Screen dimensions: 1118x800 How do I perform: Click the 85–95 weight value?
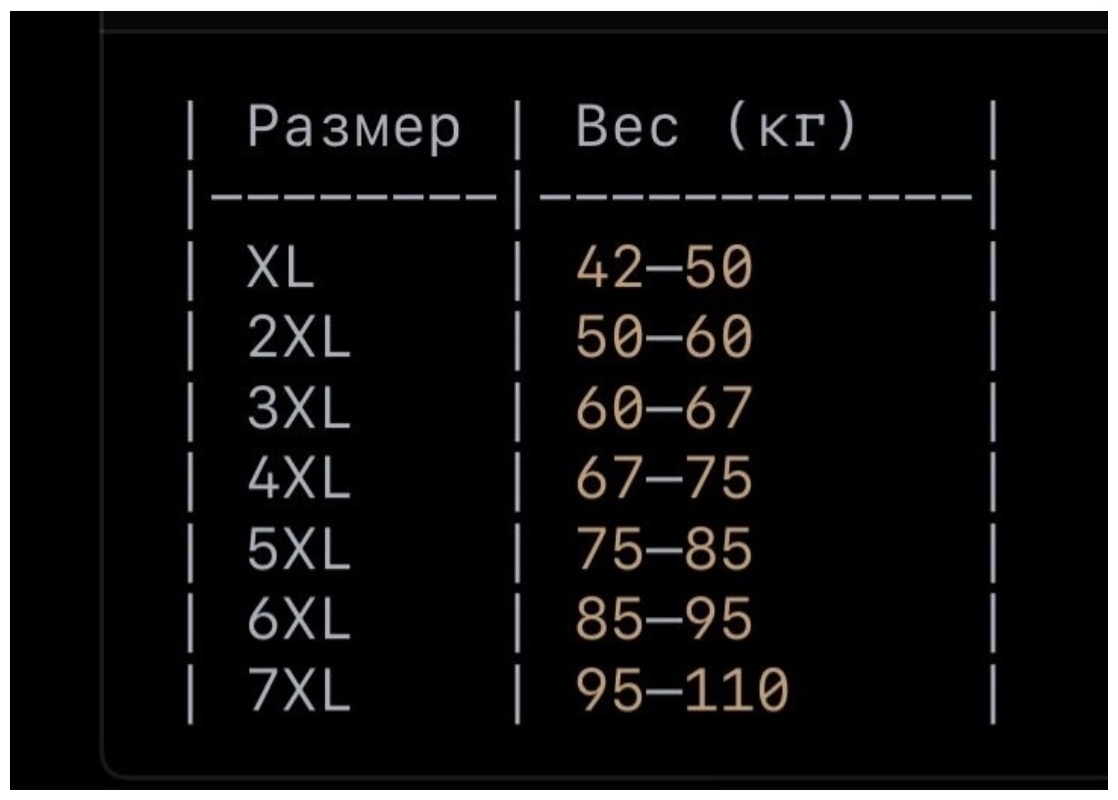664,619
